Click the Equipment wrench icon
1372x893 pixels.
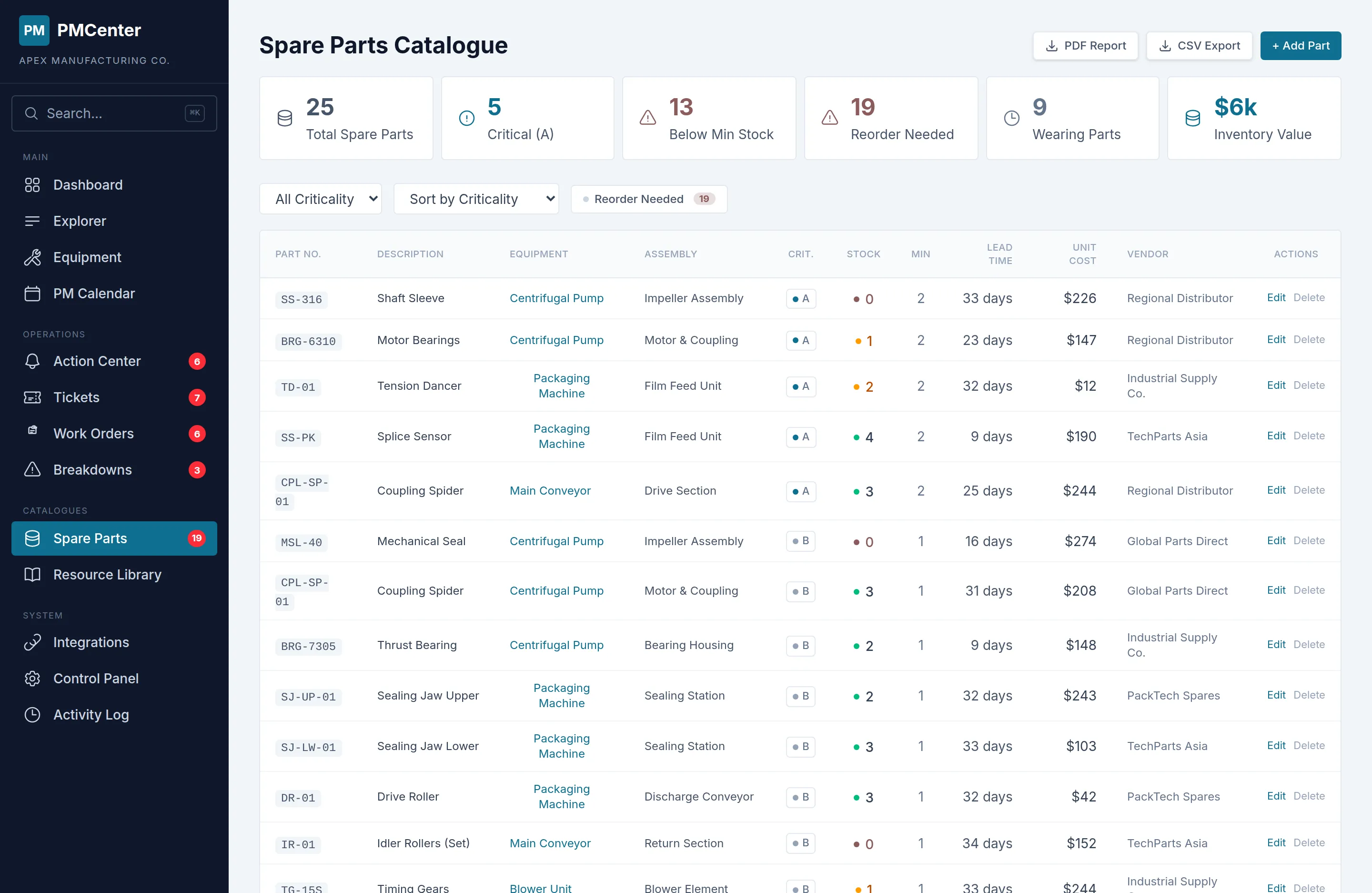[32, 258]
